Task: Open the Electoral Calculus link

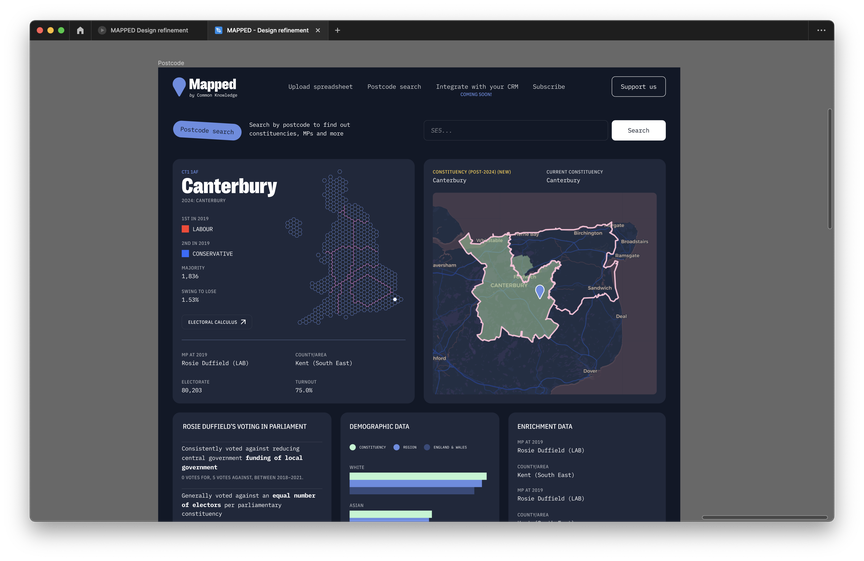Action: pyautogui.click(x=217, y=322)
